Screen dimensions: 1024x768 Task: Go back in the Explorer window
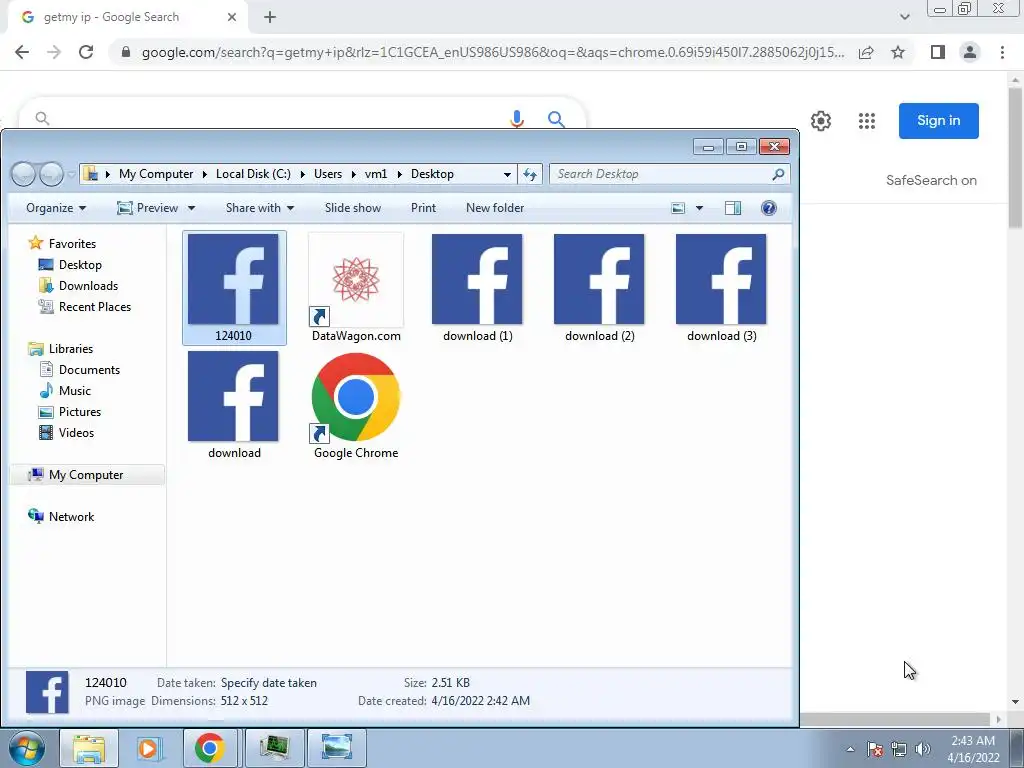(x=24, y=174)
